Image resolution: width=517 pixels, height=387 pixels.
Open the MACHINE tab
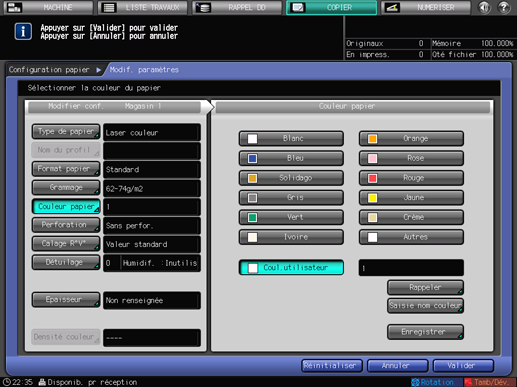pyautogui.click(x=49, y=7)
